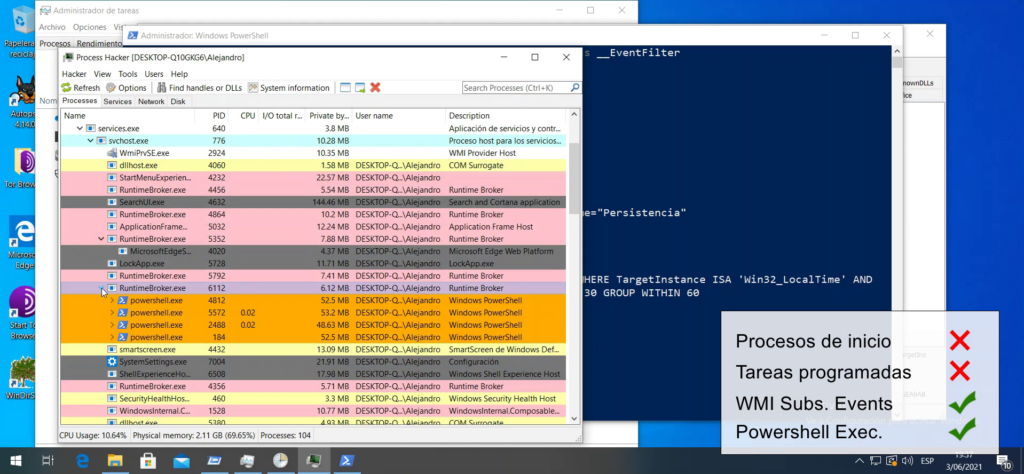Image resolution: width=1024 pixels, height=474 pixels.
Task: Click the process list scroll-down arrow
Action: point(574,419)
